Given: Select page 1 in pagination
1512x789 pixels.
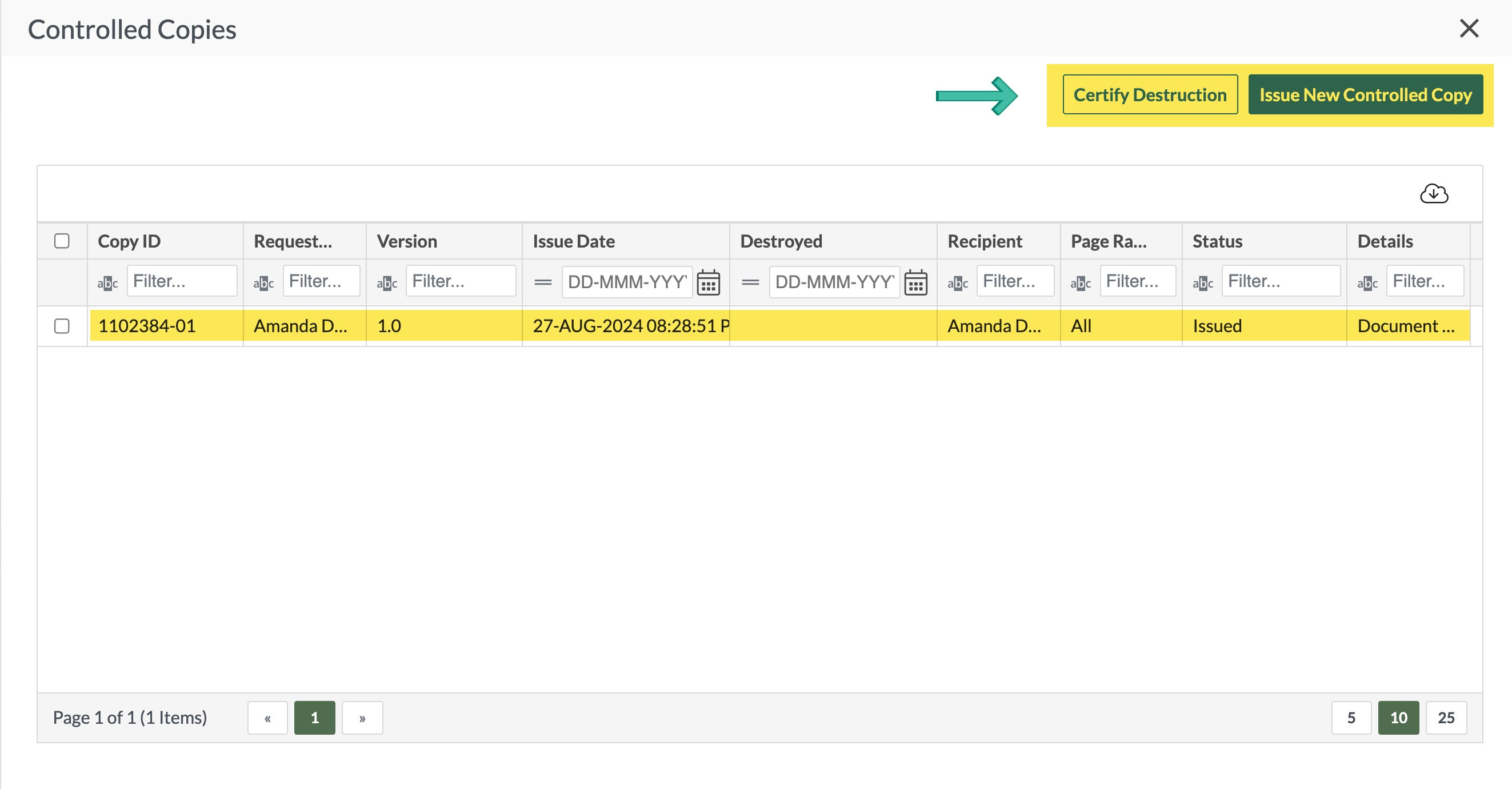Looking at the screenshot, I should coord(315,718).
